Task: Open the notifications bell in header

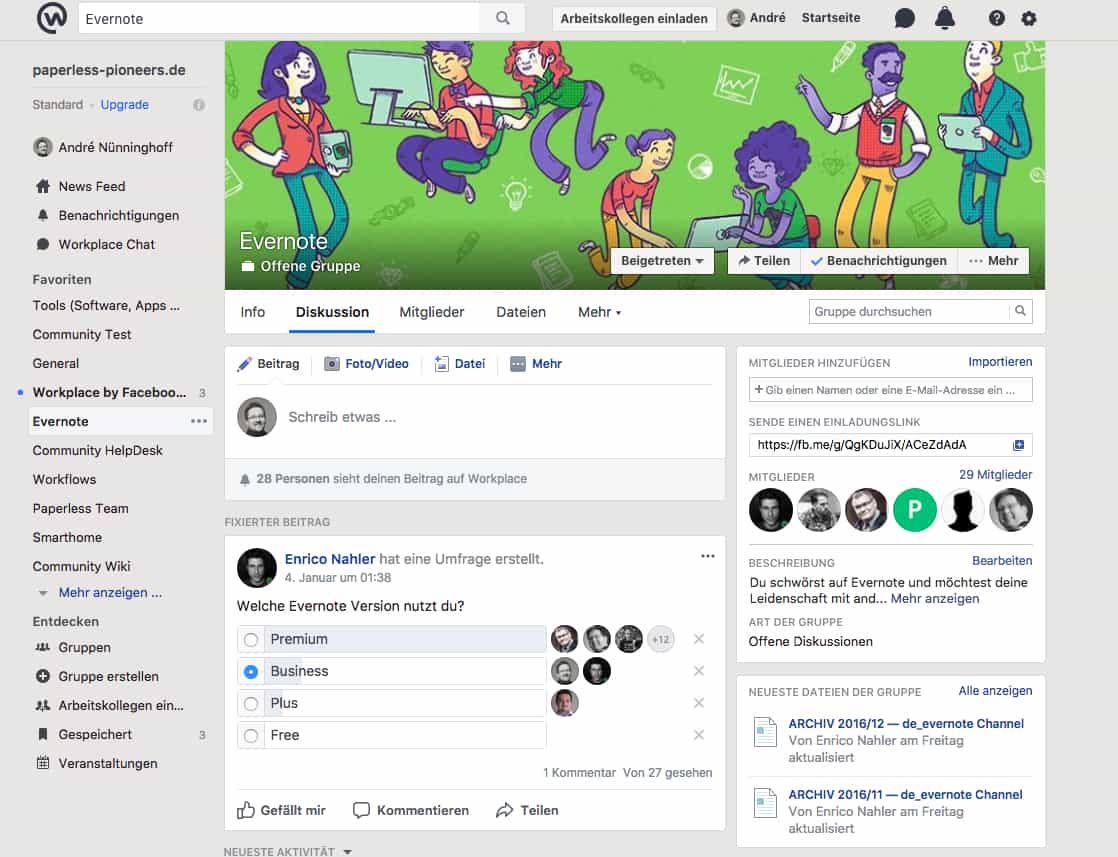Action: click(x=945, y=18)
